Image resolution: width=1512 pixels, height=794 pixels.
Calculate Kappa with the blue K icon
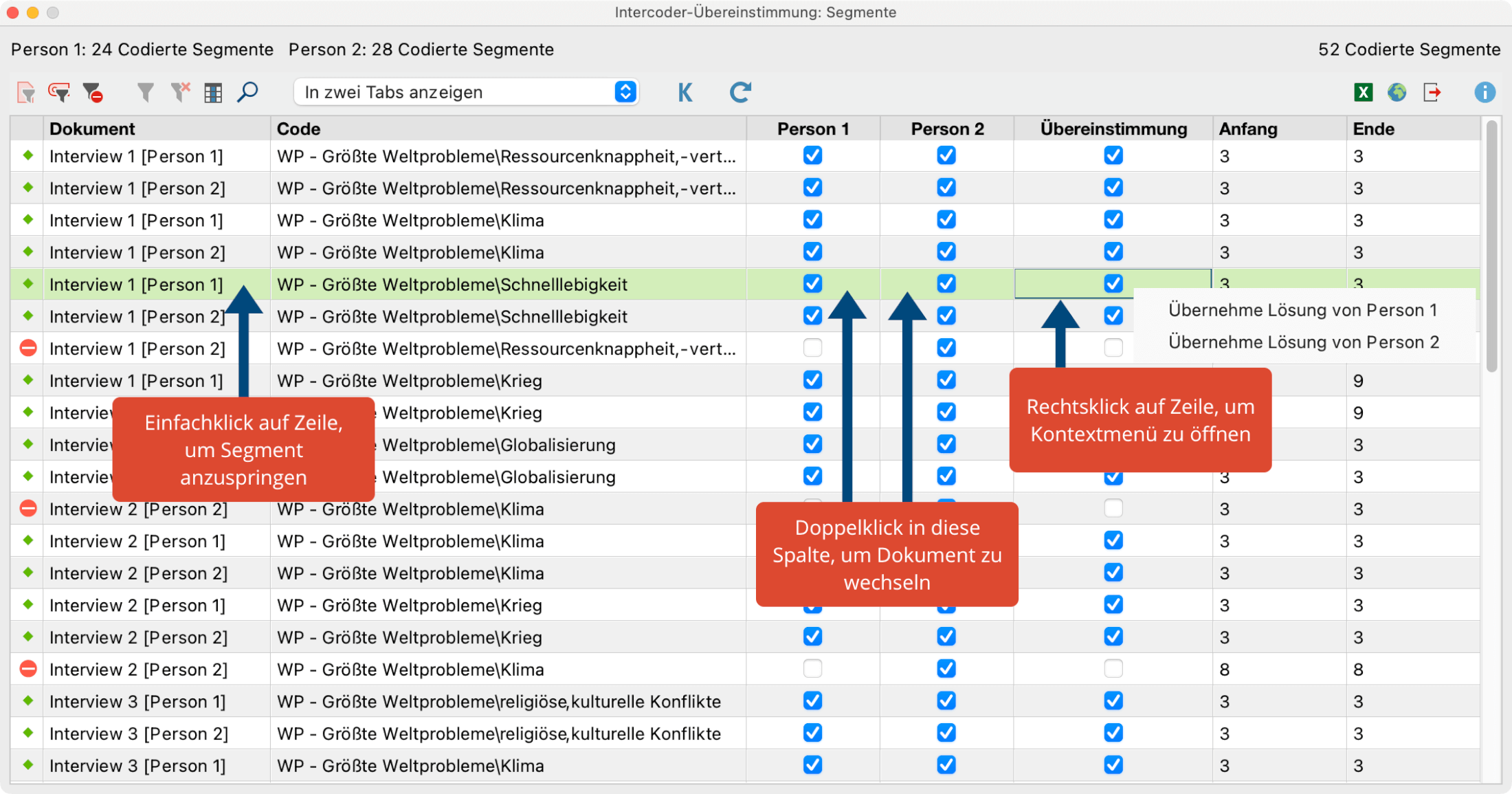tap(685, 92)
